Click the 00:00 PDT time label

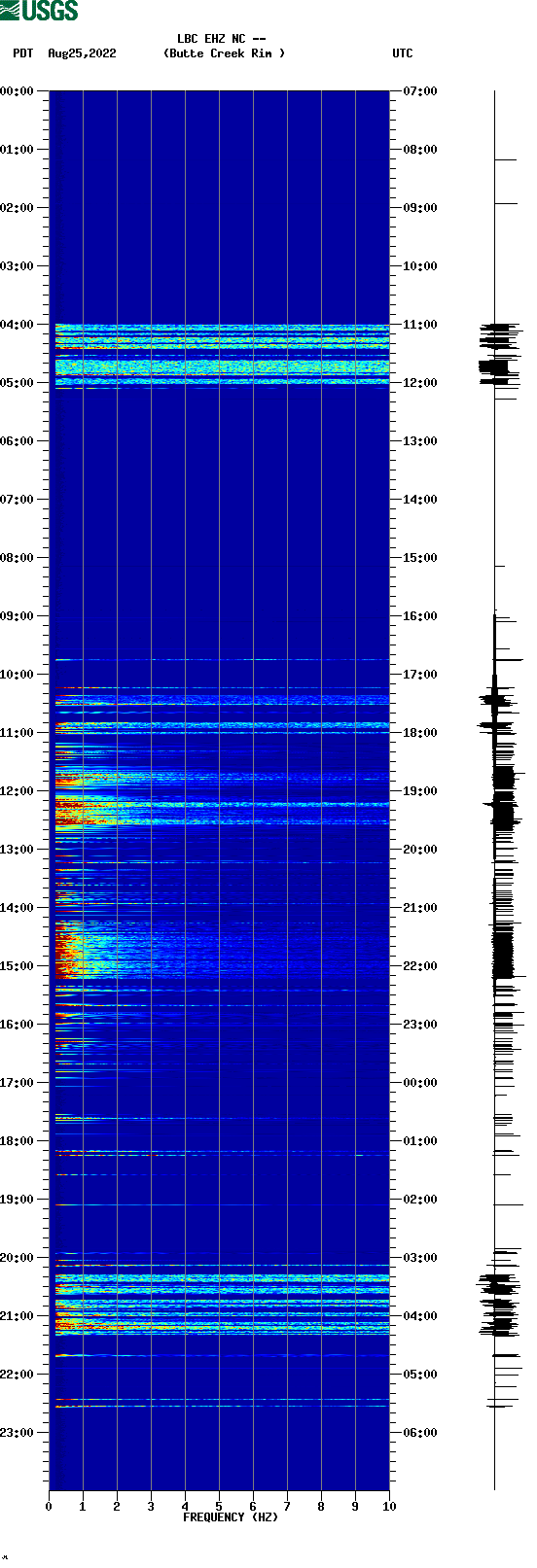point(18,91)
